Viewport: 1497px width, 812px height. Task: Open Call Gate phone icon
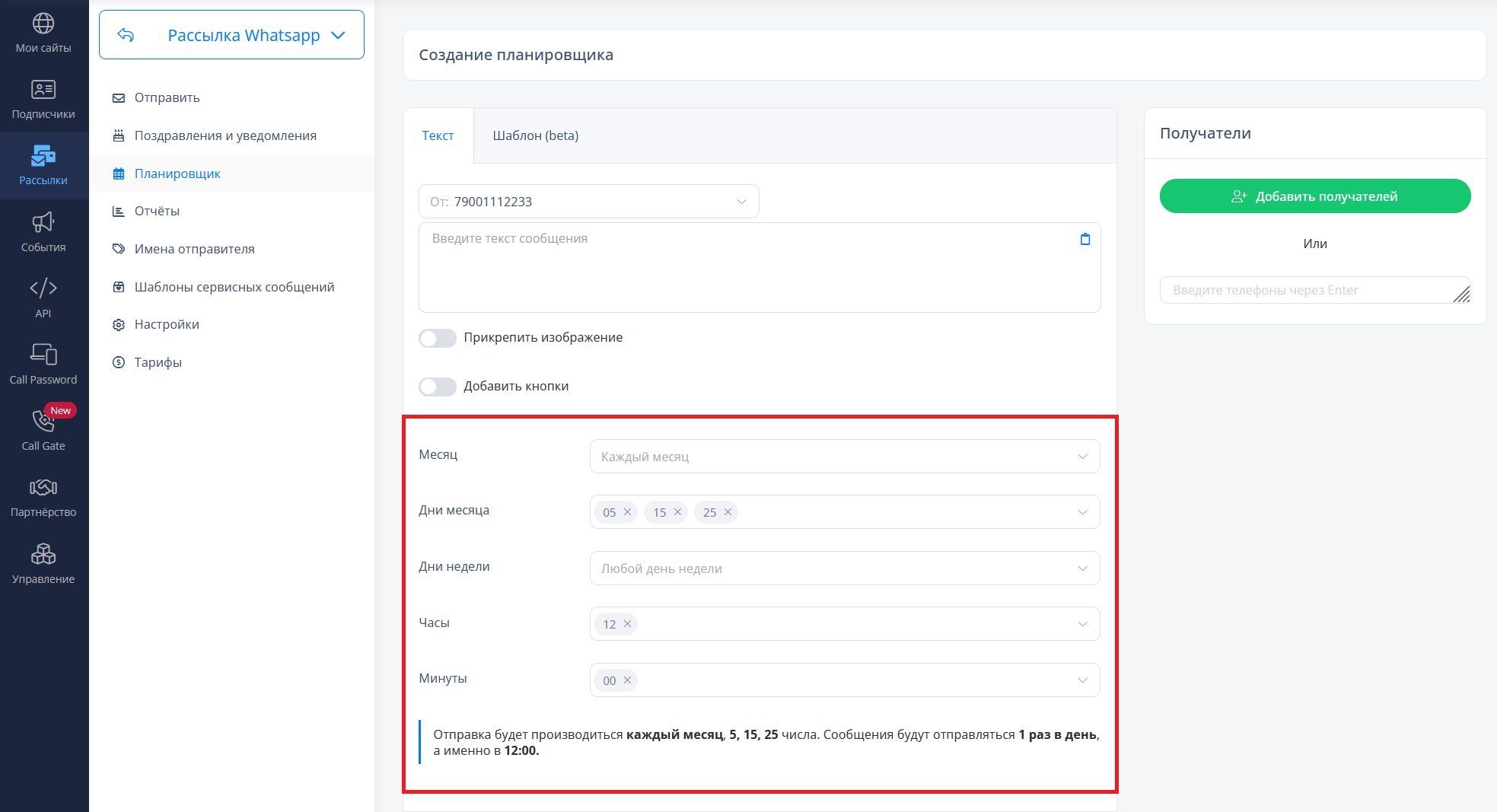click(x=43, y=421)
